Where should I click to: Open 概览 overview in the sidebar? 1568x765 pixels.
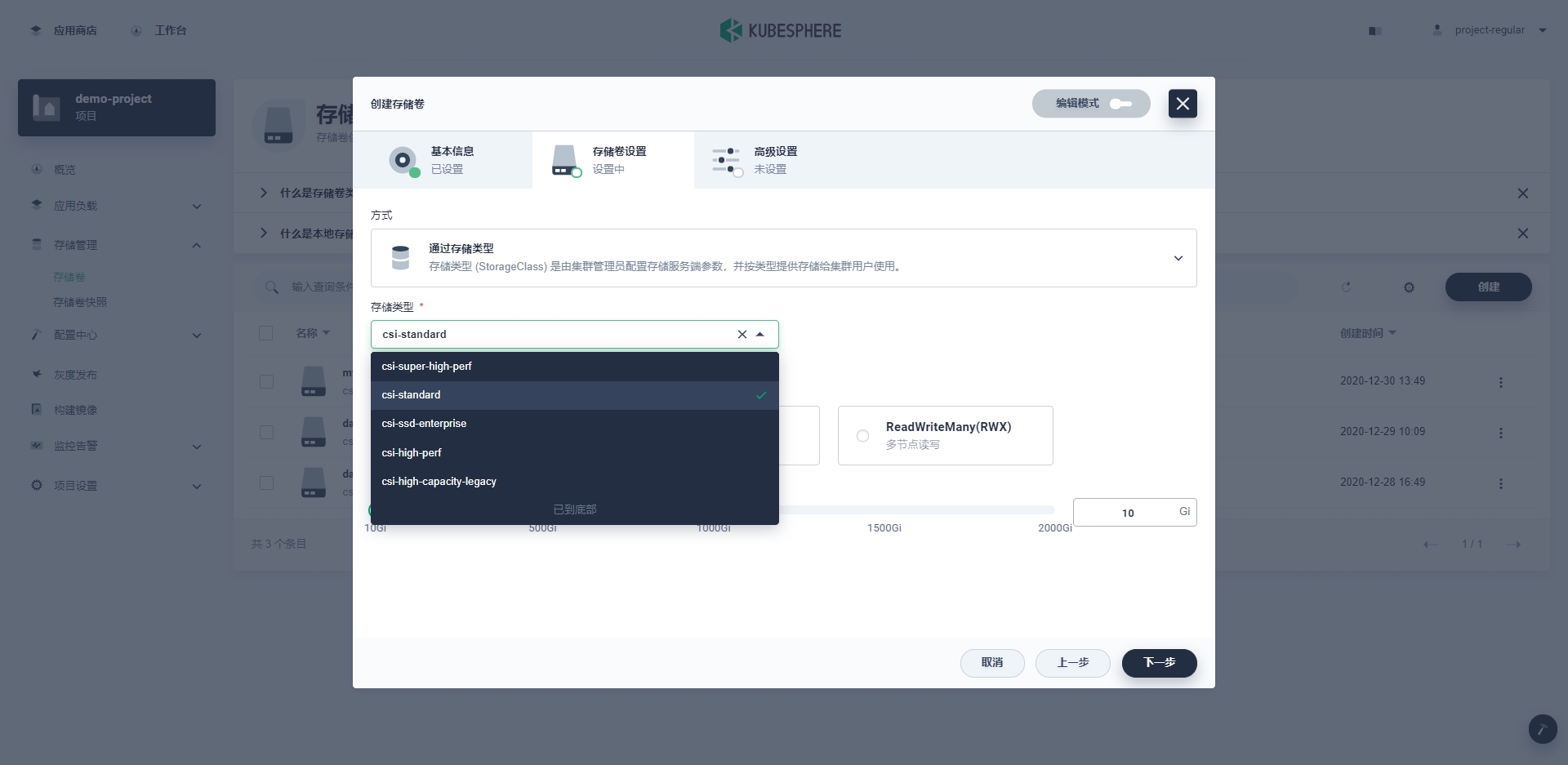click(x=64, y=169)
